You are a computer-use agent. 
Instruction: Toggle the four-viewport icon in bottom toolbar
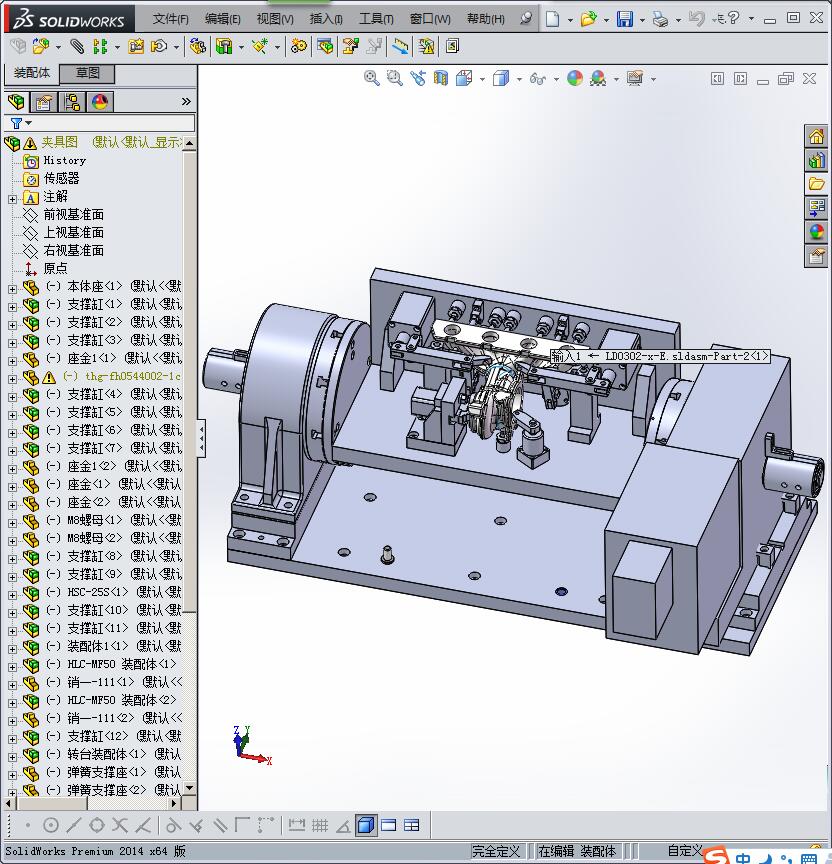pos(412,825)
